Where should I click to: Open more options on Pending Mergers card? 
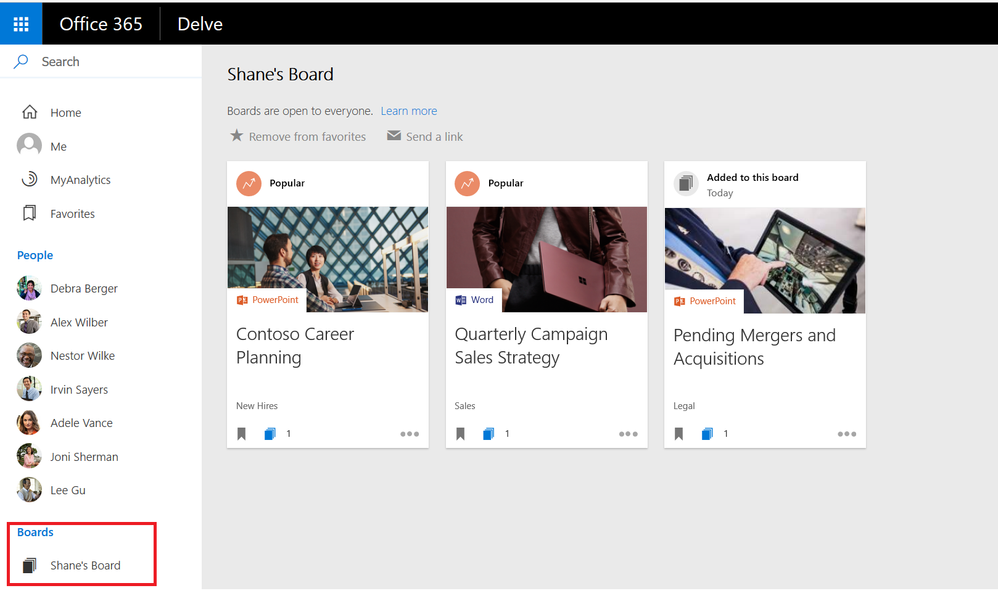pyautogui.click(x=847, y=434)
